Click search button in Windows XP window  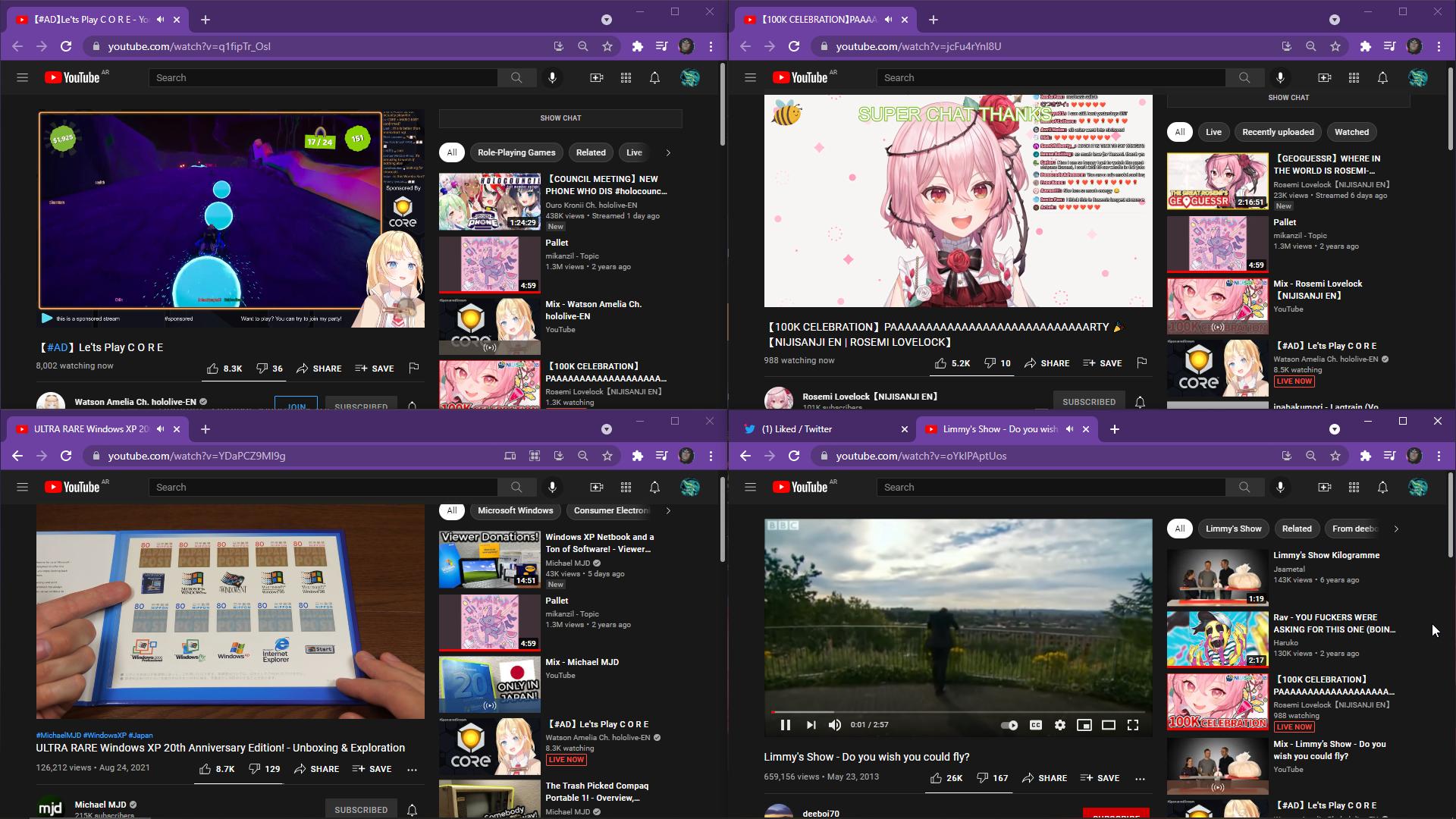(x=516, y=487)
